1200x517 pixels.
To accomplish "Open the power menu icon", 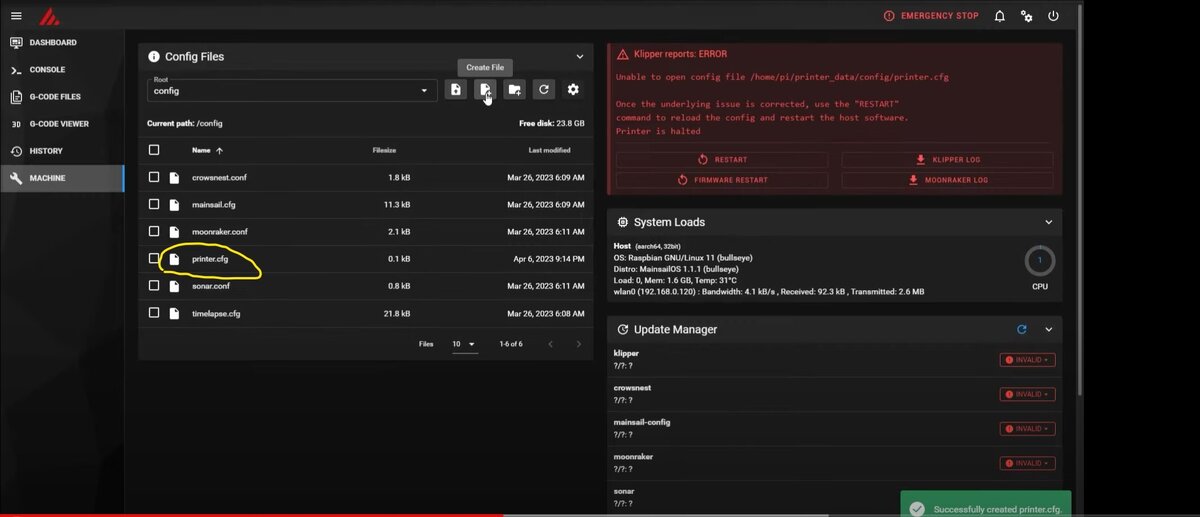I will pyautogui.click(x=1053, y=16).
